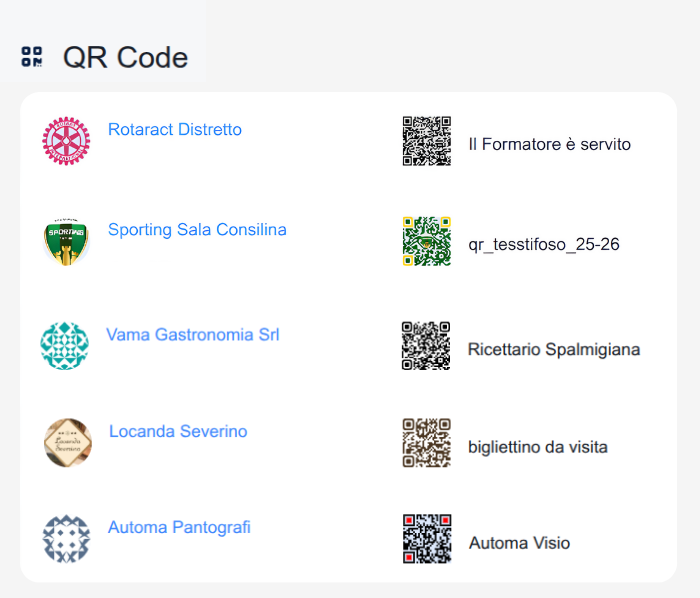Select the text Automa Visio
This screenshot has width=700, height=598.
pos(520,543)
